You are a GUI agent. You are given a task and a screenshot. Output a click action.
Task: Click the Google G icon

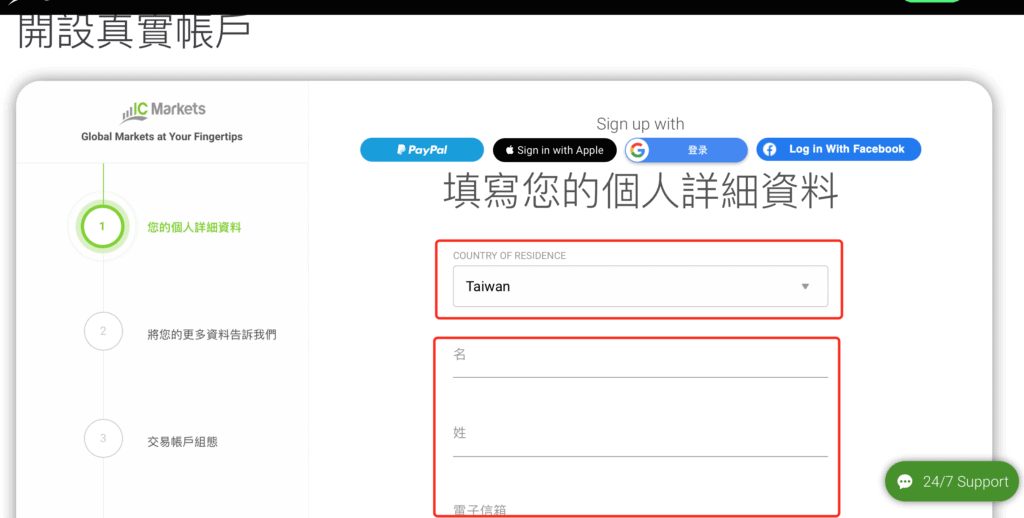point(638,150)
